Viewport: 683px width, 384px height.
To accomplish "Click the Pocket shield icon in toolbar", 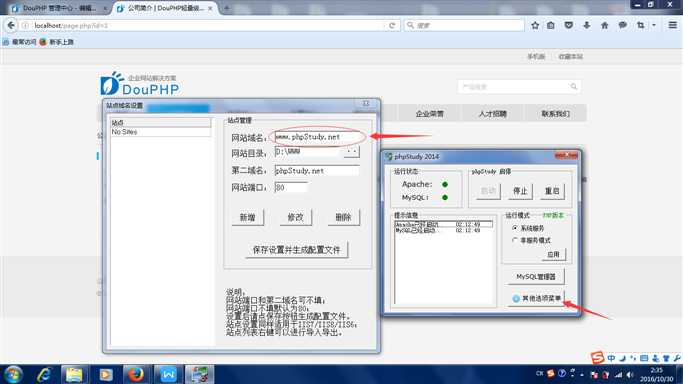I will (568, 25).
